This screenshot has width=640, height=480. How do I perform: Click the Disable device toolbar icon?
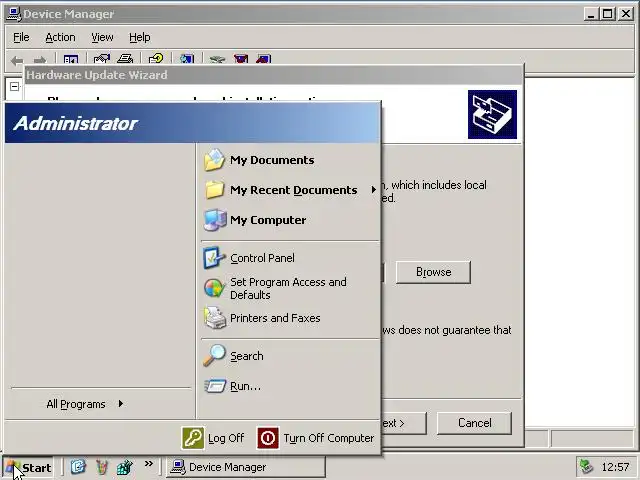[x=264, y=59]
